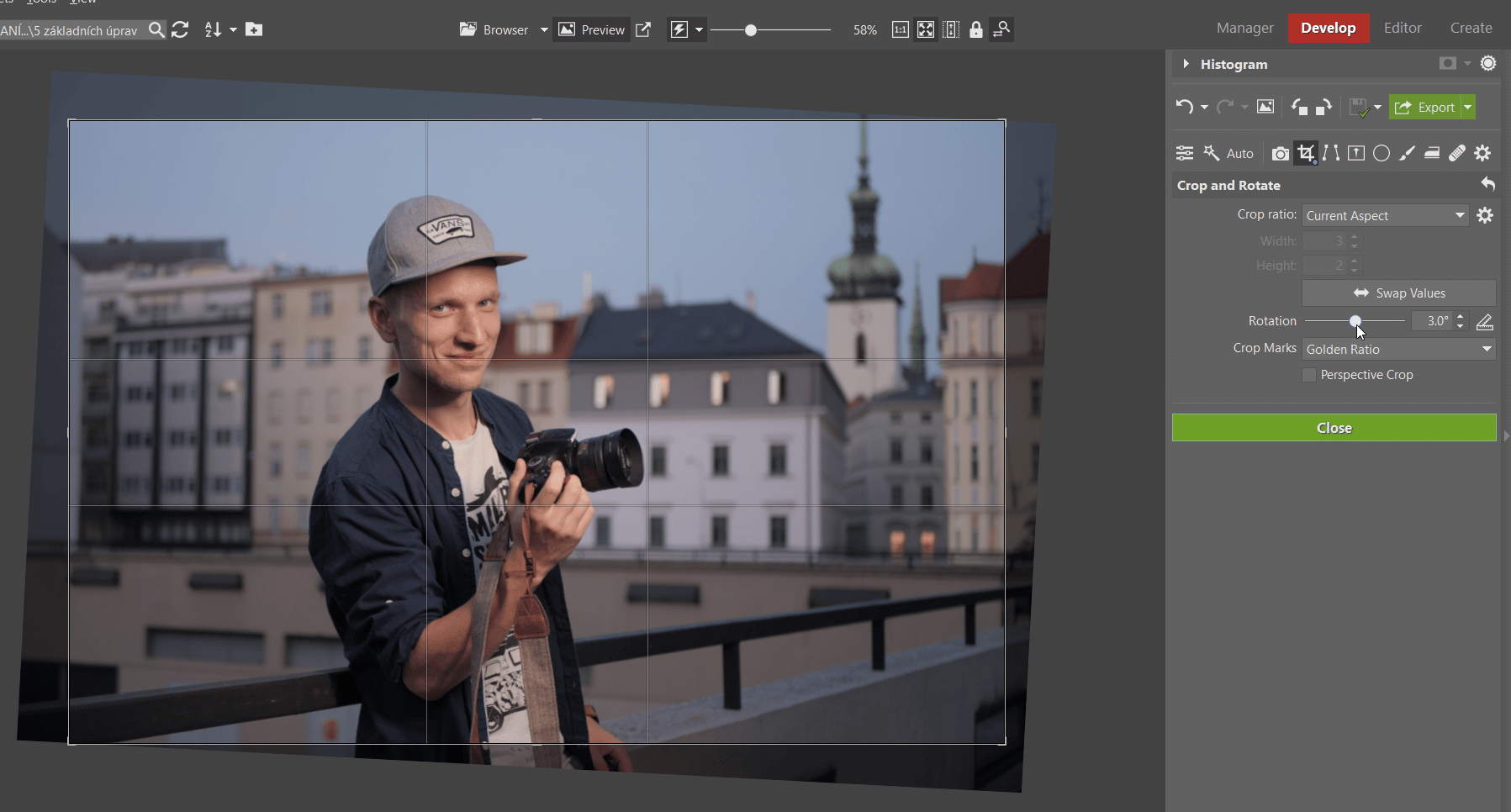
Task: Open preview in external window icon
Action: coord(643,30)
